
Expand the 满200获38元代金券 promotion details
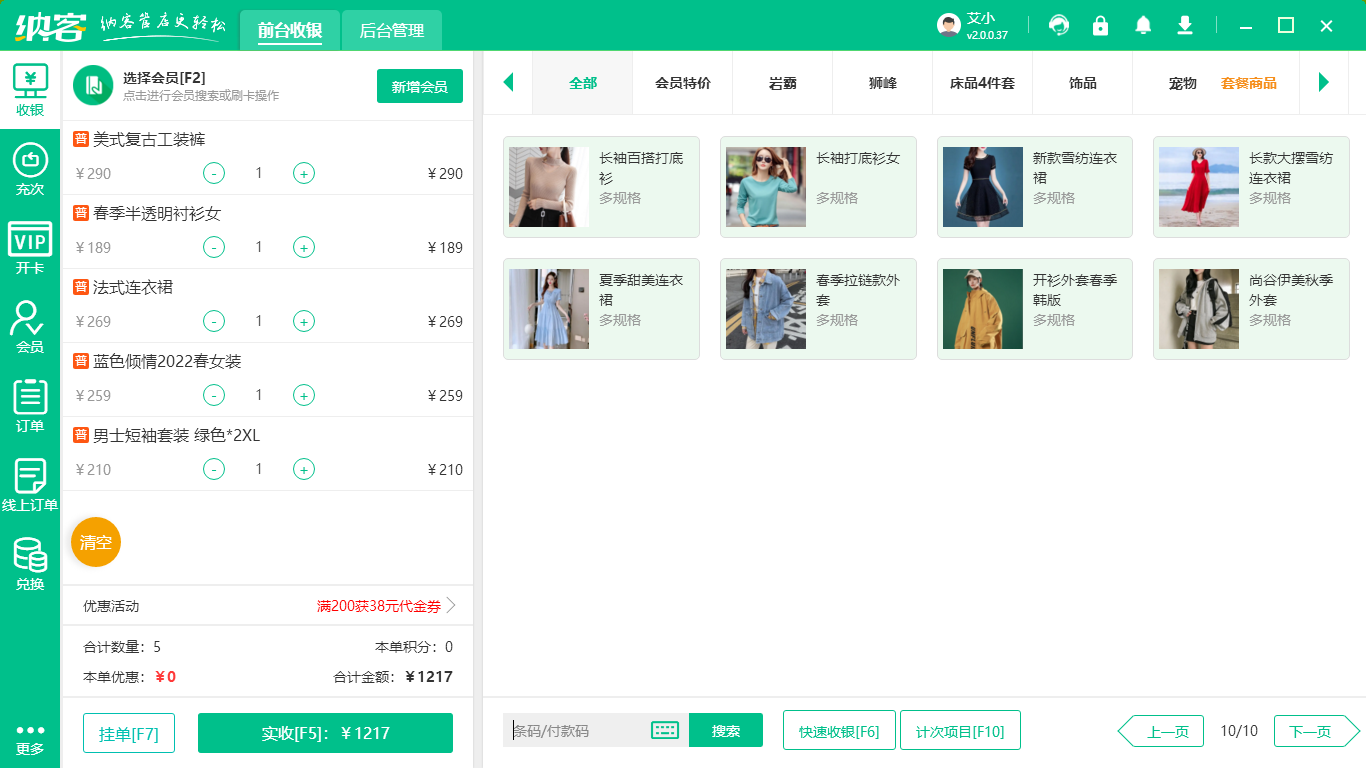[x=380, y=605]
